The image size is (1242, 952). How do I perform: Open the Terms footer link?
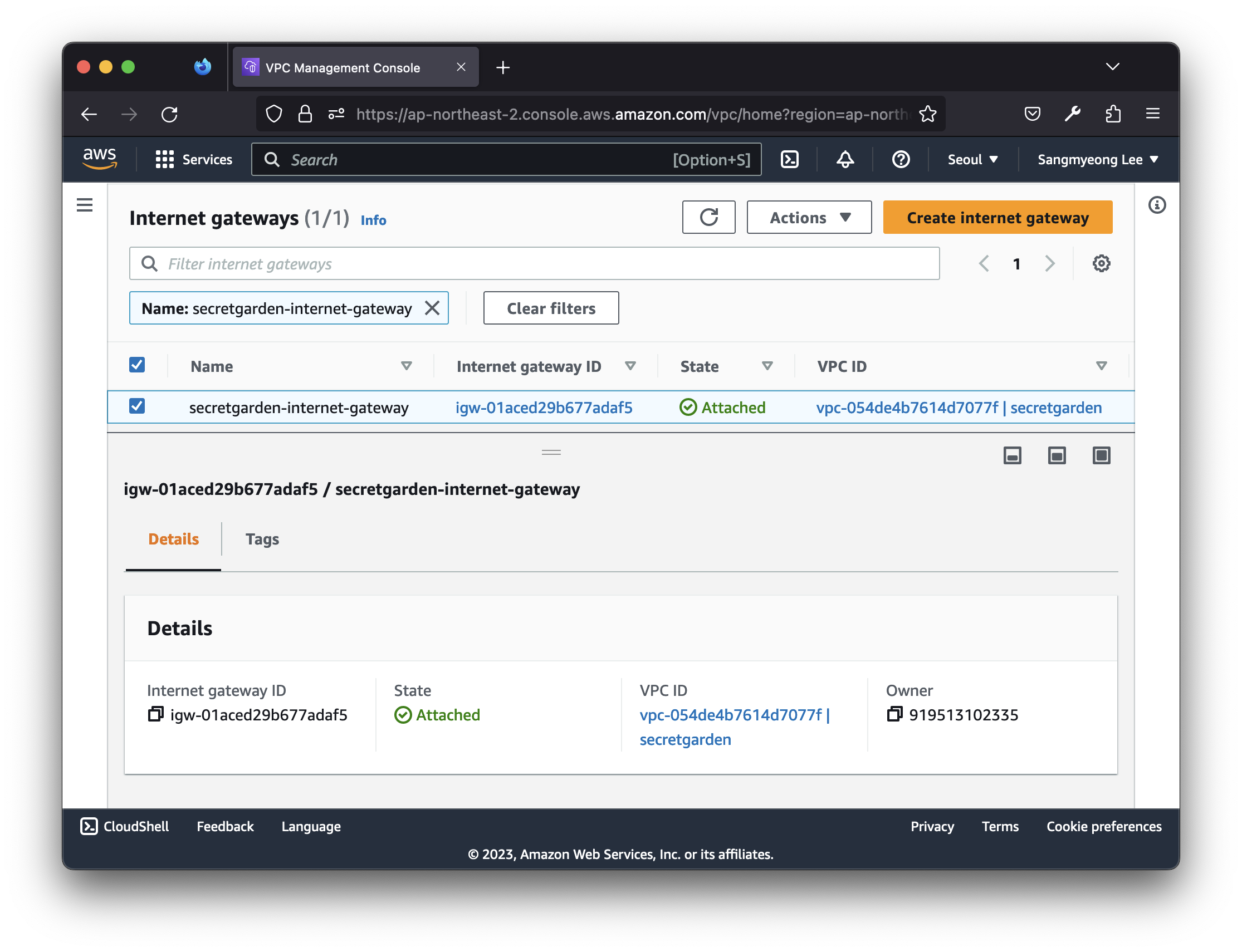click(x=999, y=826)
